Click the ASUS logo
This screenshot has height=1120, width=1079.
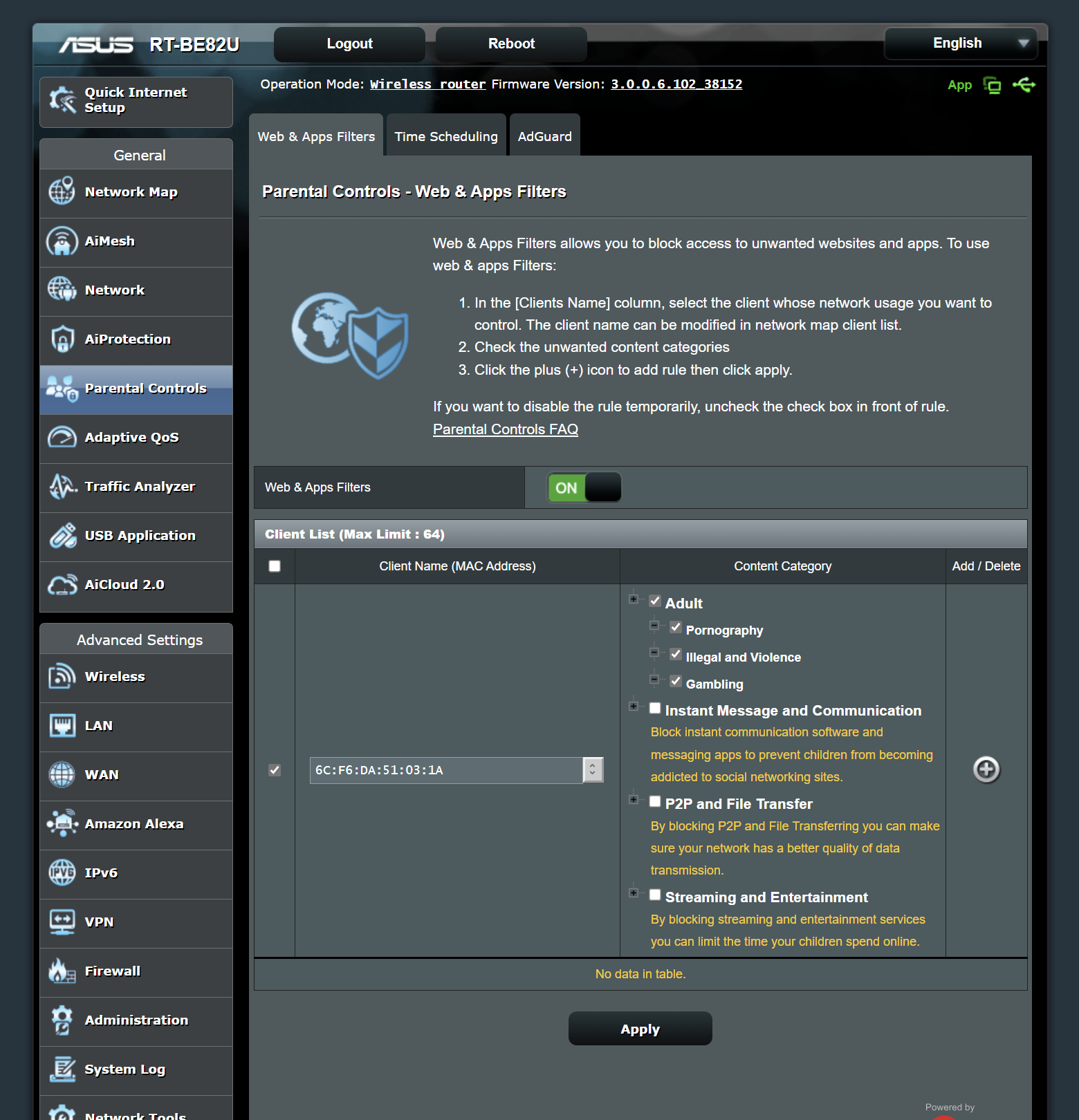[x=96, y=45]
